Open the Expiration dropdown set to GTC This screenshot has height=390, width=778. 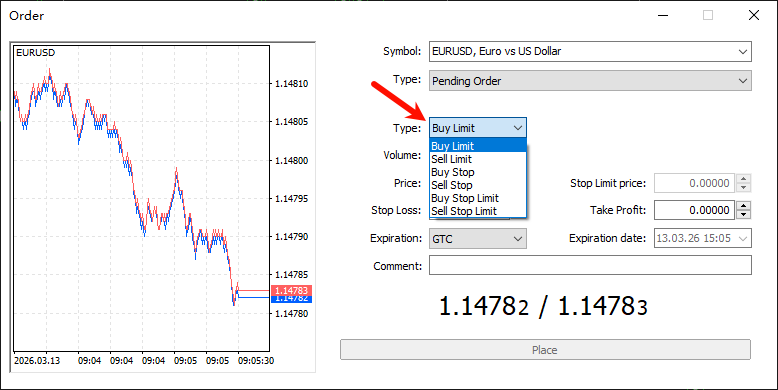(x=477, y=239)
